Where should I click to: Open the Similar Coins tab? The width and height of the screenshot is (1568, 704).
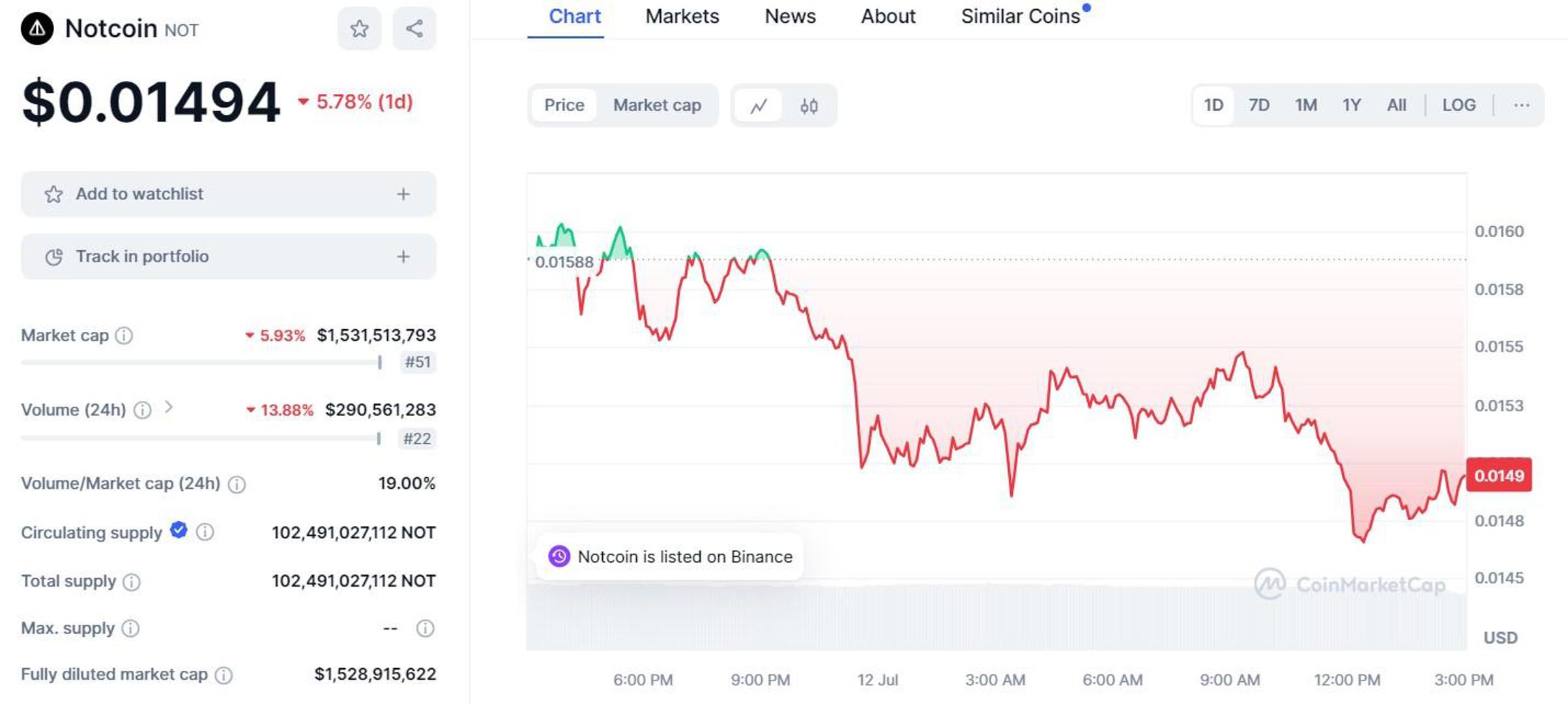[x=1021, y=16]
